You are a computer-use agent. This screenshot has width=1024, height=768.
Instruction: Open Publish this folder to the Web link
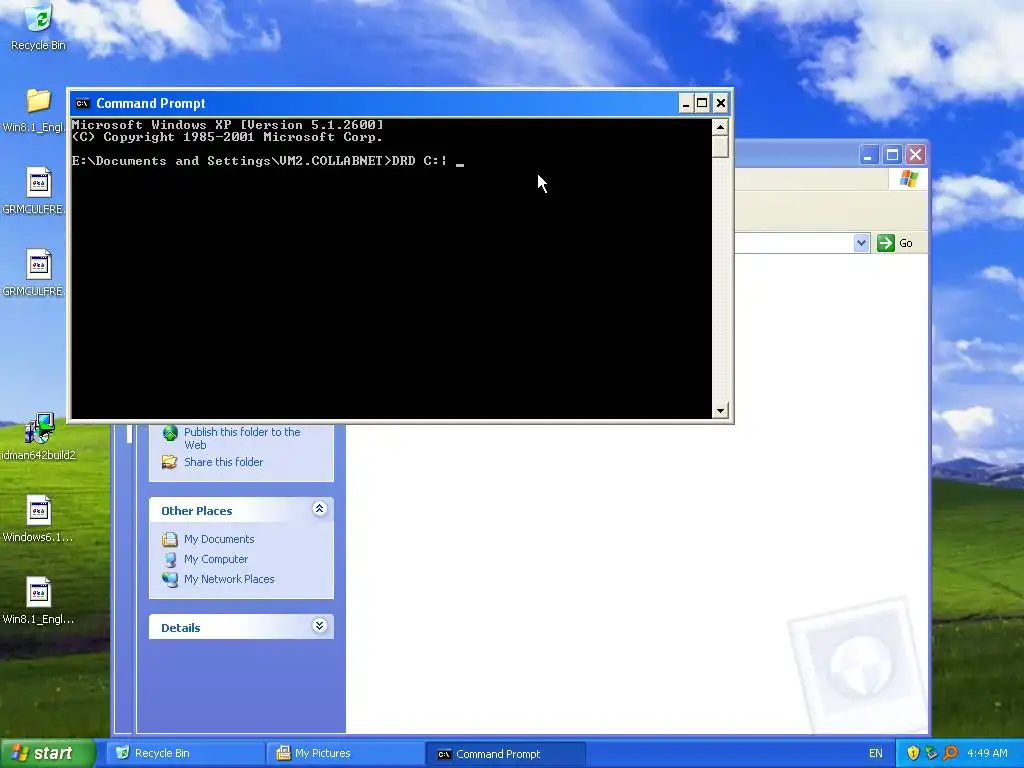click(242, 438)
